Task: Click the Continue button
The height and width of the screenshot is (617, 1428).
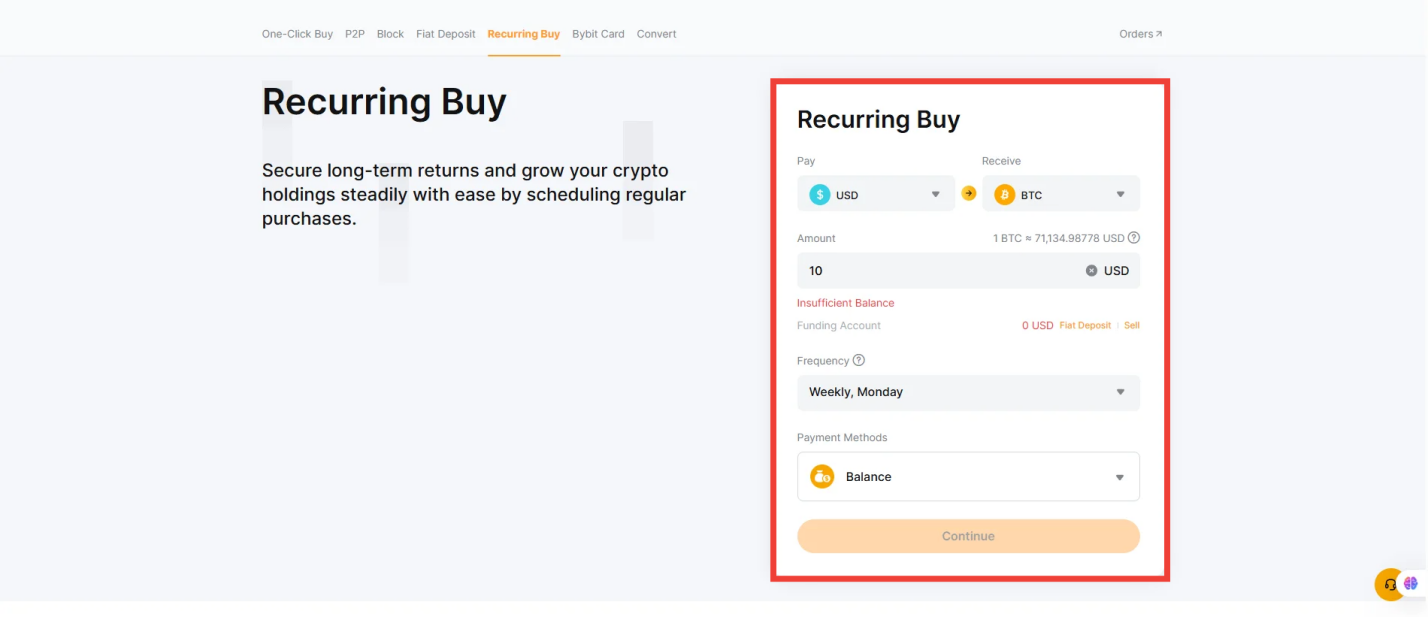Action: tap(967, 536)
